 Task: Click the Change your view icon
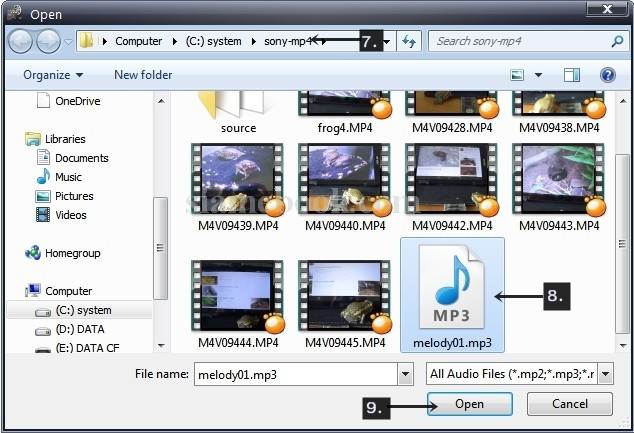518,75
